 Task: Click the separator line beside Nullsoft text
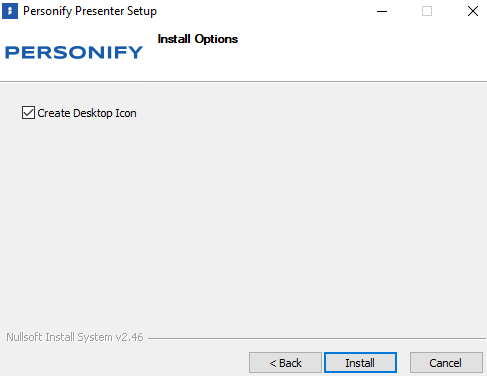click(x=317, y=338)
